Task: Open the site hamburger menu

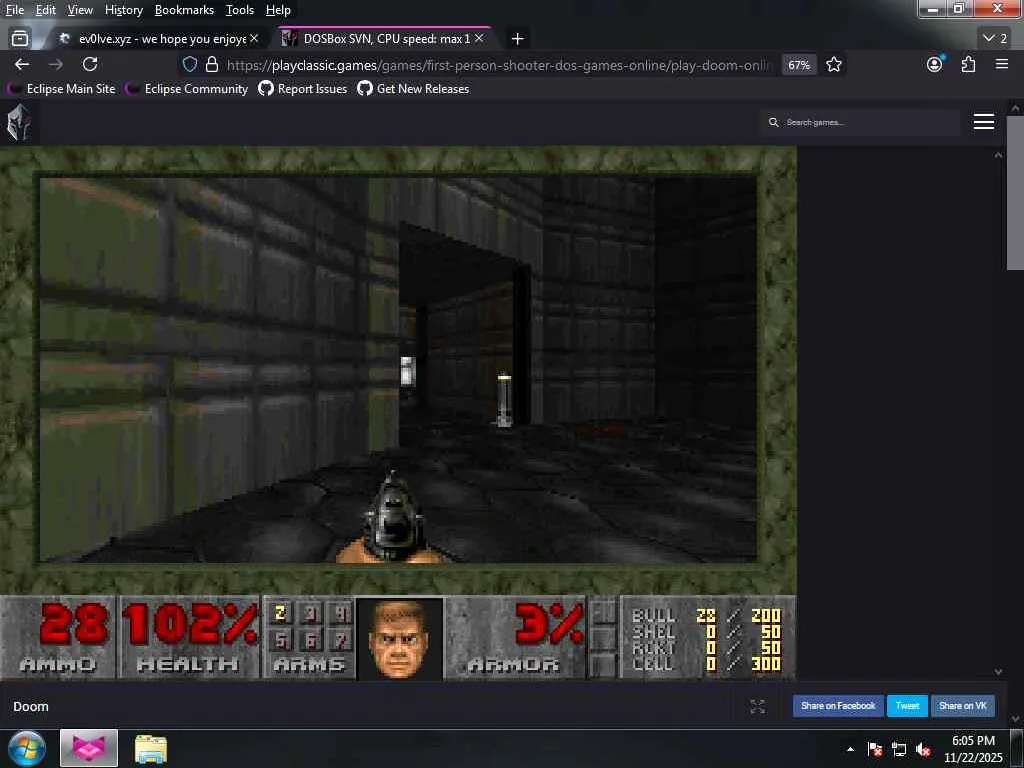Action: click(x=984, y=122)
